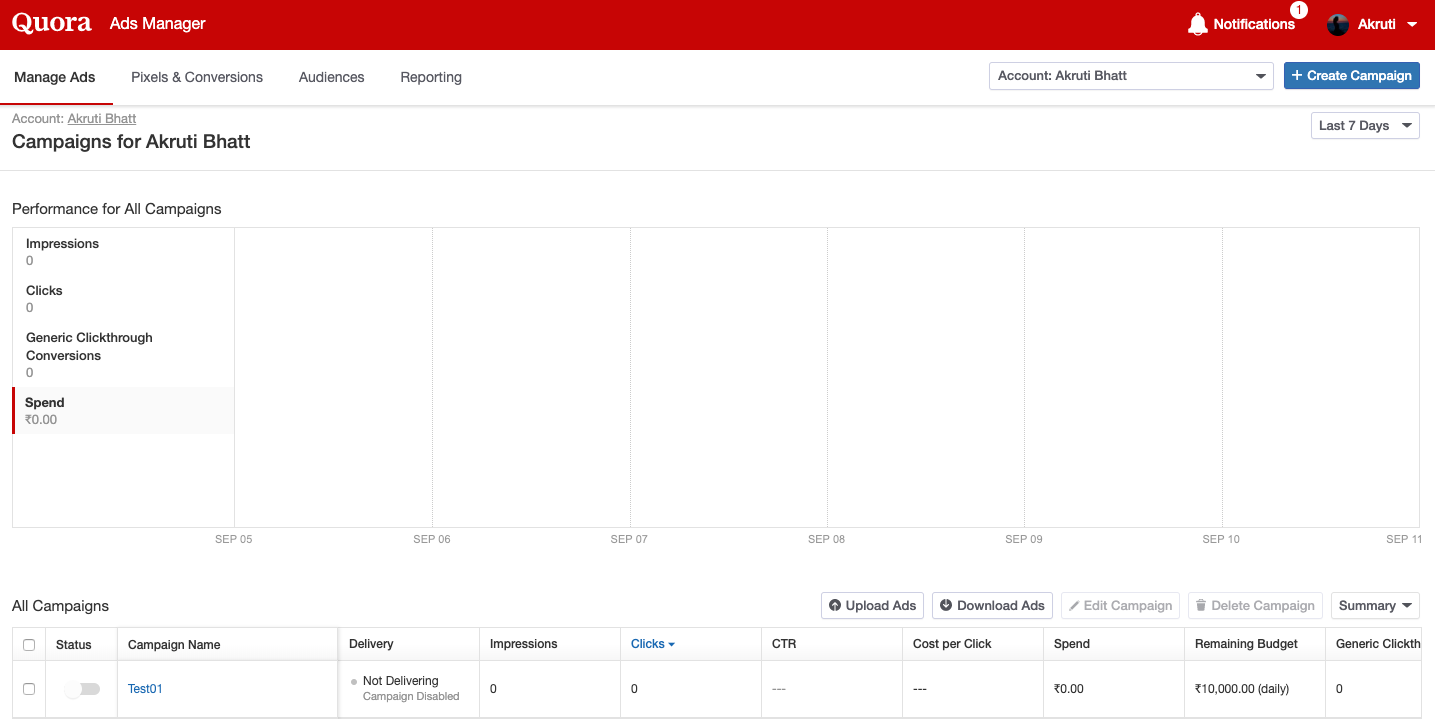The width and height of the screenshot is (1435, 719).
Task: Open the Account: Akruti Bhatt dropdown
Action: (x=1130, y=76)
